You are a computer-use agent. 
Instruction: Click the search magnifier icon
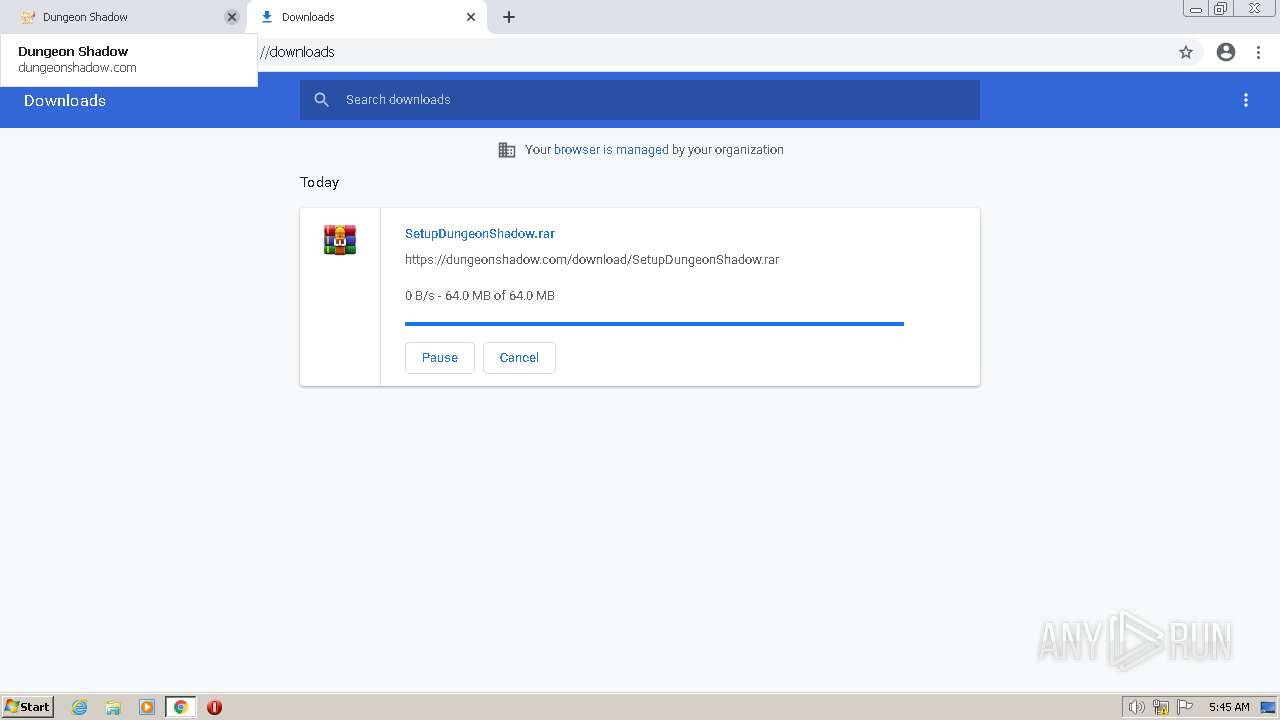[x=322, y=100]
